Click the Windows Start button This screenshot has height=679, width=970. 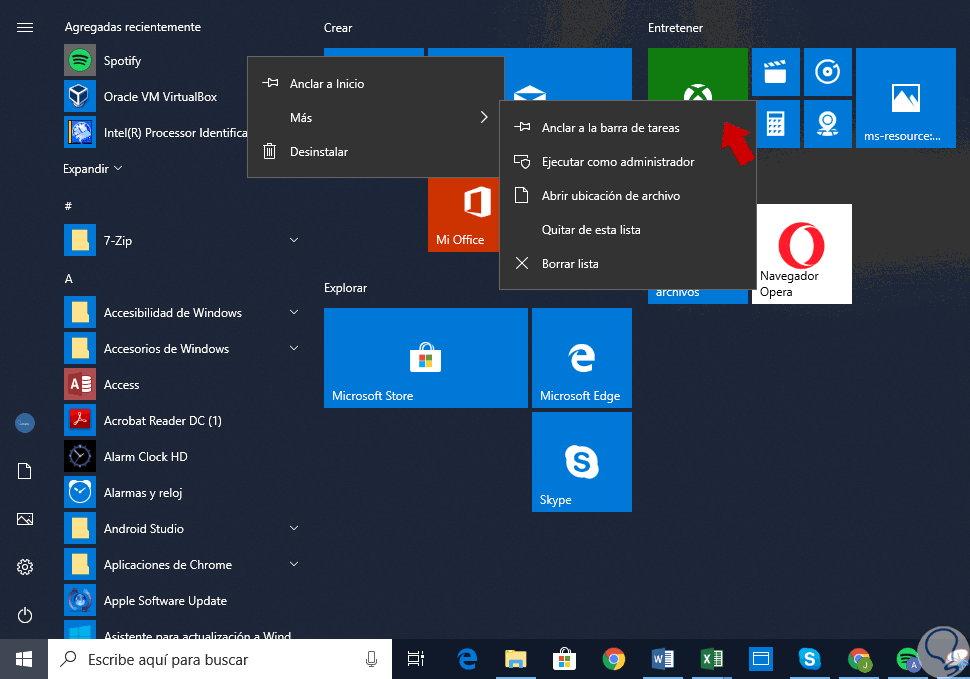[24, 659]
